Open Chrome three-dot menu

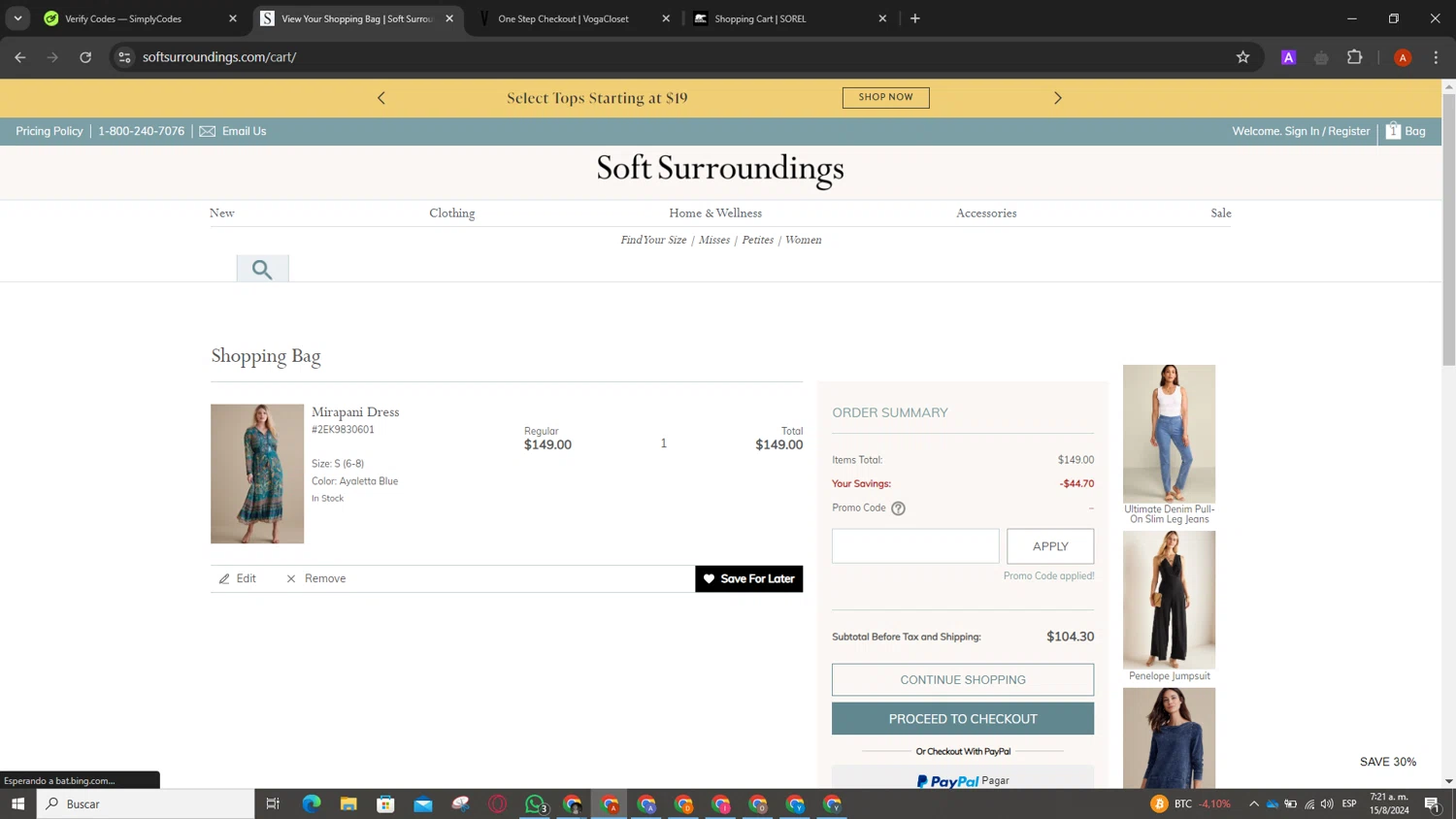[x=1436, y=57]
